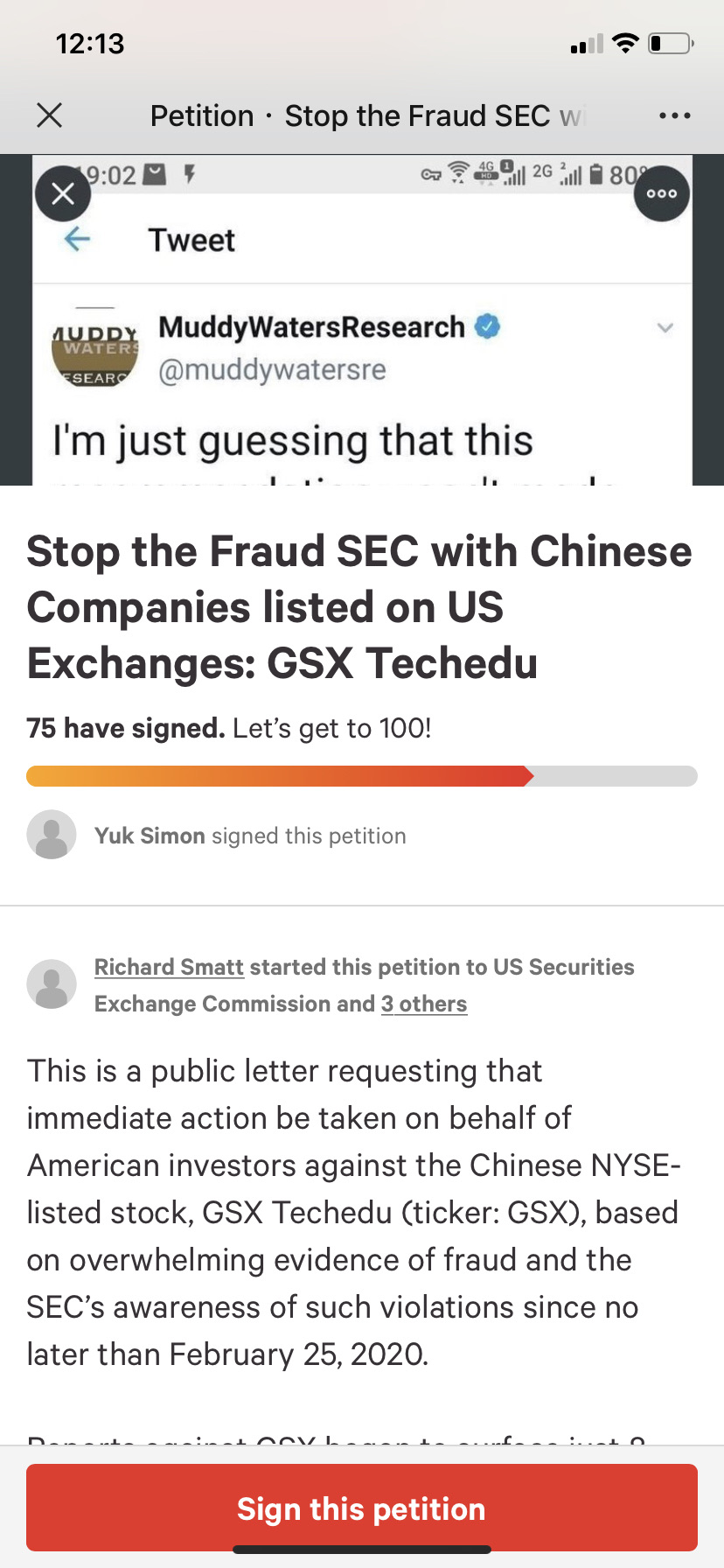This screenshot has width=724, height=1568.
Task: Tap Richard Smatt's avatar icon
Action: (52, 984)
